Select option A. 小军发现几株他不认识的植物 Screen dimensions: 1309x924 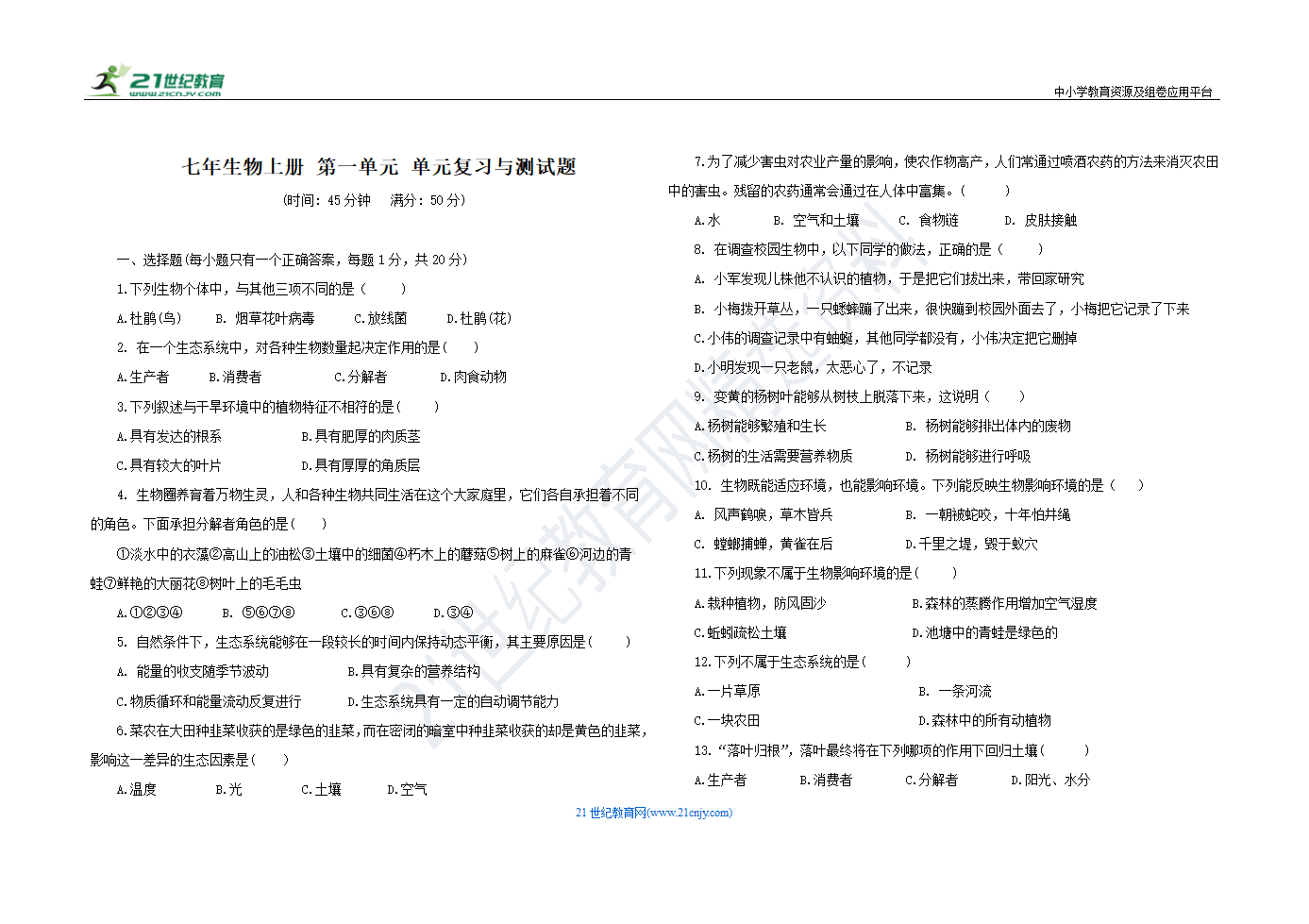coord(889,278)
